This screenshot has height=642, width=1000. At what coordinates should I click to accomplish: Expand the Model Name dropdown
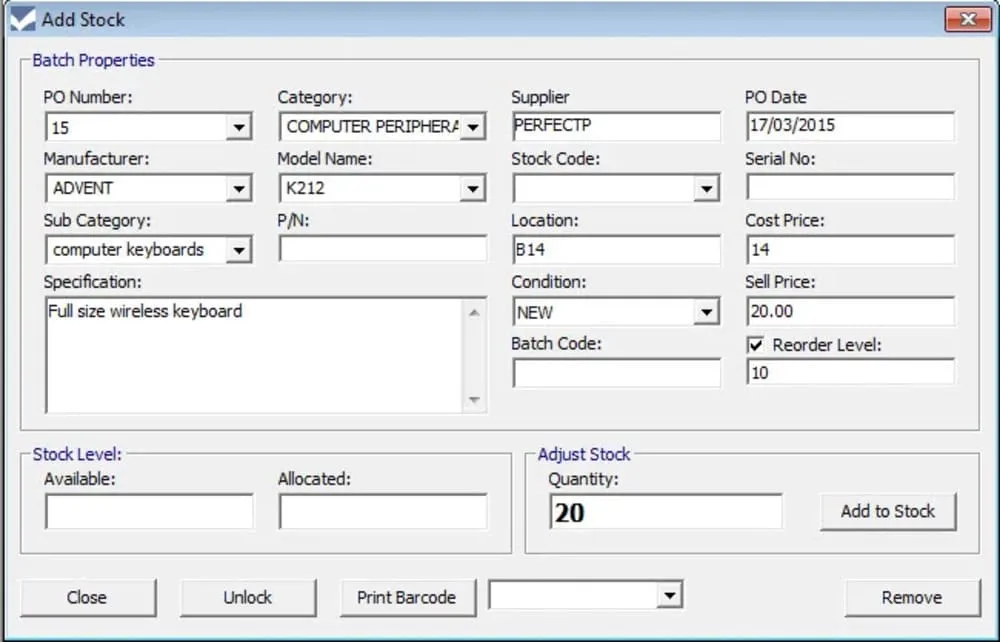pos(472,189)
